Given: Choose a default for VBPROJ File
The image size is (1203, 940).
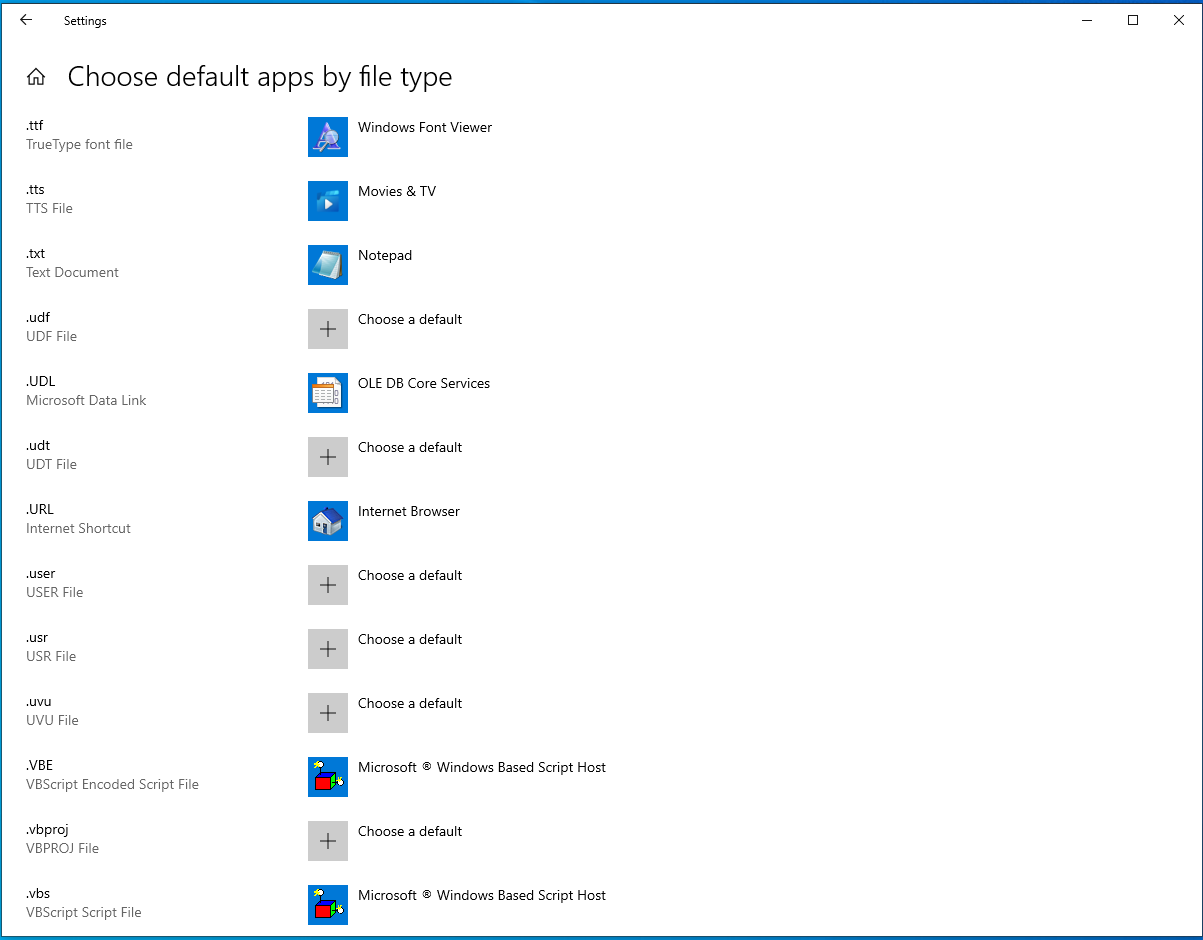Looking at the screenshot, I should (410, 831).
